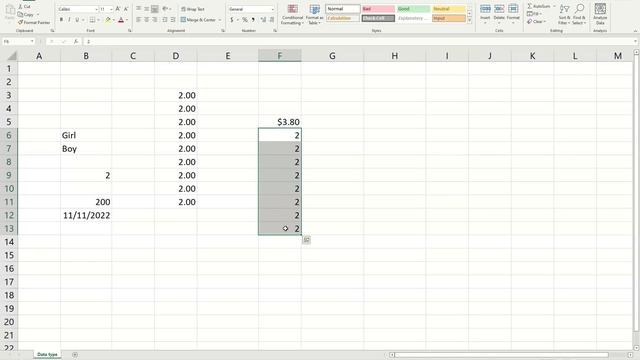
Task: Toggle Italic formatting
Action: pyautogui.click(x=69, y=20)
